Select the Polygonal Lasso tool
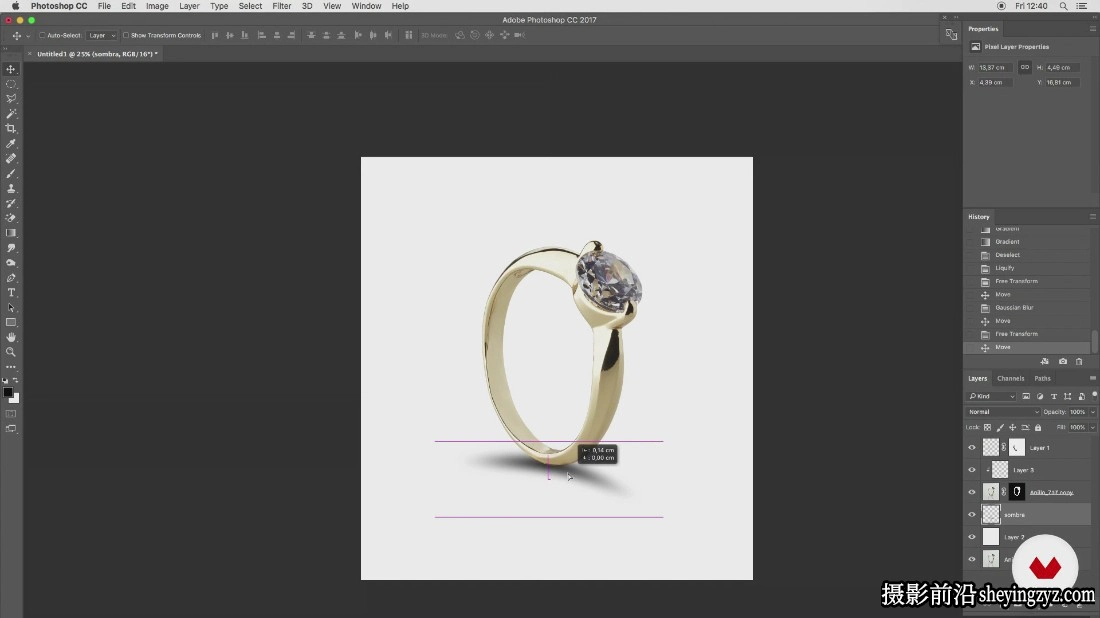 [x=11, y=99]
